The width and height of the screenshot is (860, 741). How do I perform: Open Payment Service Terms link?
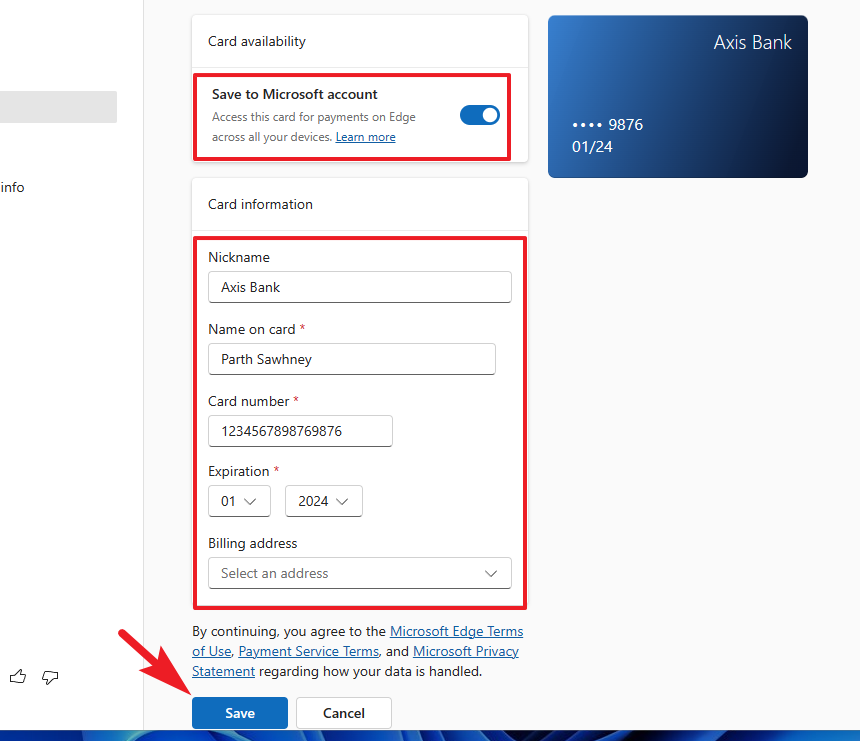[x=309, y=651]
